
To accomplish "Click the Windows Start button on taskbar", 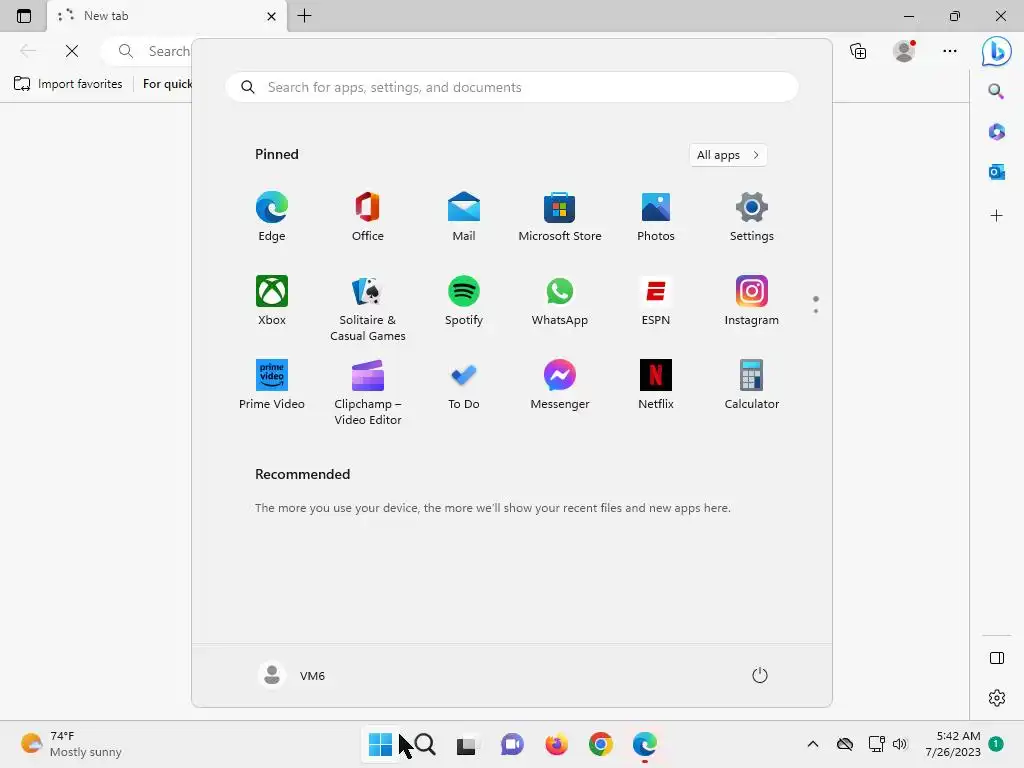I will (x=380, y=744).
